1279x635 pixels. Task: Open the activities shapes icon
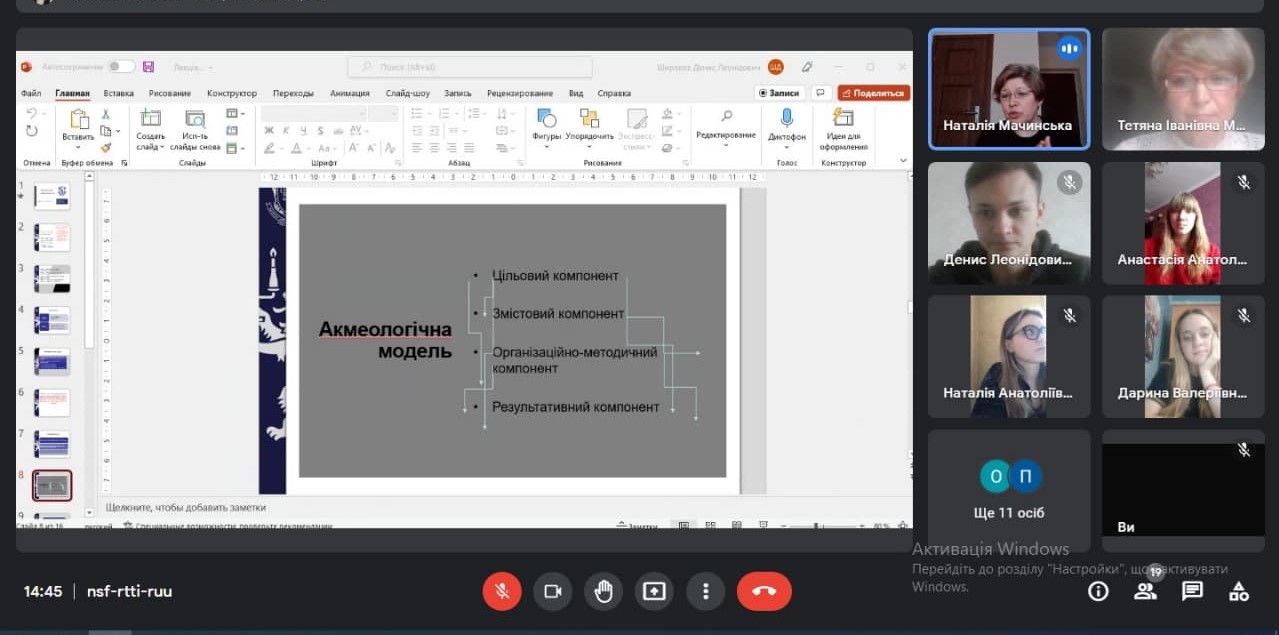point(1239,591)
